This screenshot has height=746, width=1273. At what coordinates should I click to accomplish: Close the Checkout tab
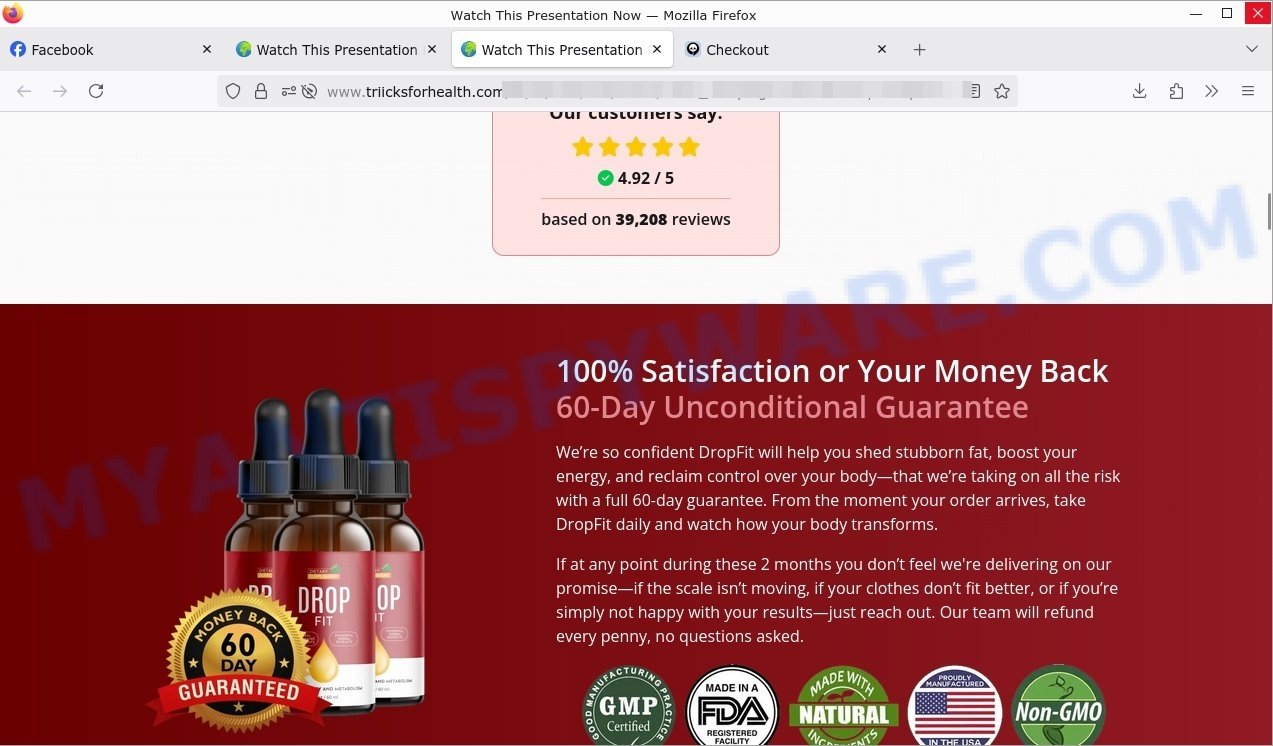click(x=882, y=49)
